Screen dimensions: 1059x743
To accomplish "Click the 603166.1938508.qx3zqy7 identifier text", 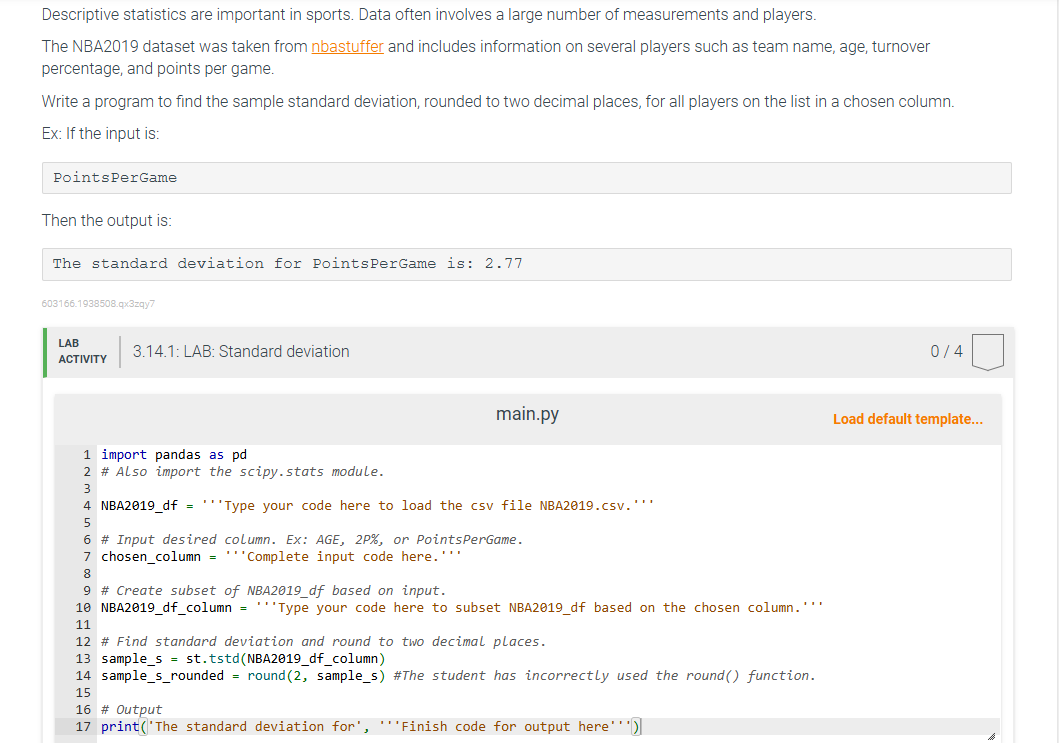I will (99, 303).
